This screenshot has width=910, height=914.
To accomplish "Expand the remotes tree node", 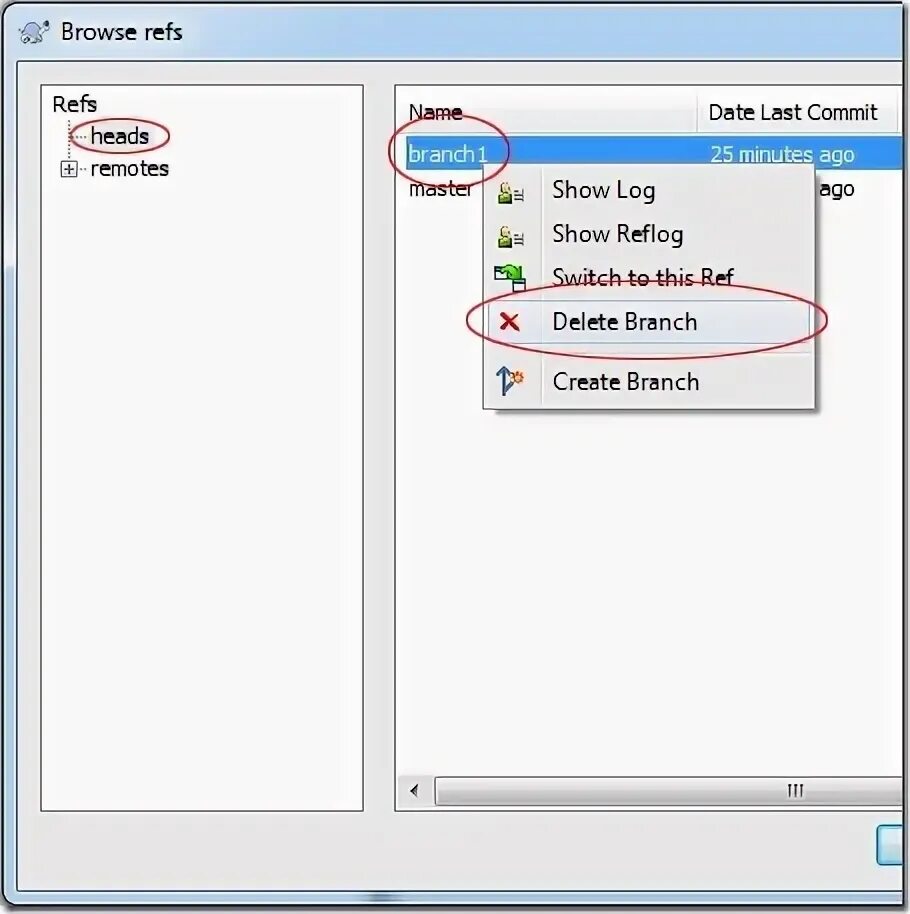I will coord(69,169).
